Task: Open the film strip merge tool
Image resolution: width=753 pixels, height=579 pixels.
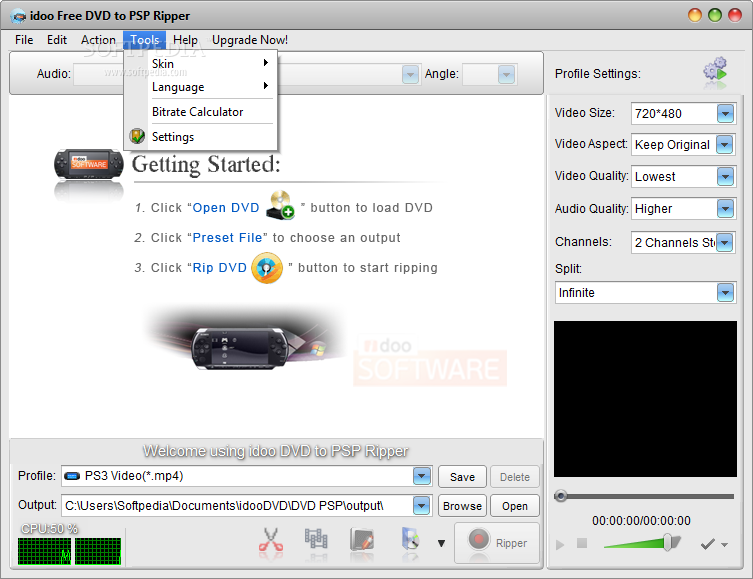Action: click(x=316, y=539)
